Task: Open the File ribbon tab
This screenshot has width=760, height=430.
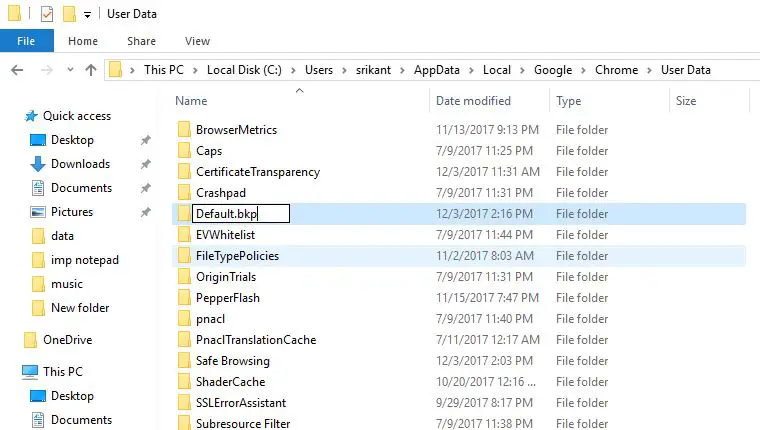Action: click(x=27, y=41)
